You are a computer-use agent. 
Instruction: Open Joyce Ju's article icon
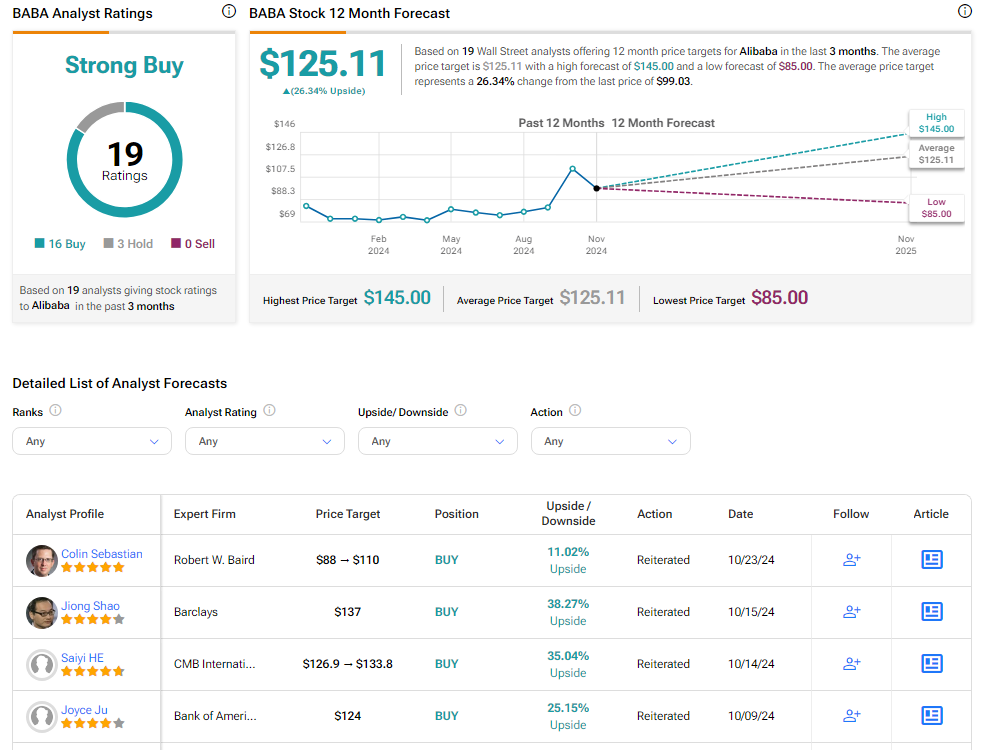click(931, 716)
